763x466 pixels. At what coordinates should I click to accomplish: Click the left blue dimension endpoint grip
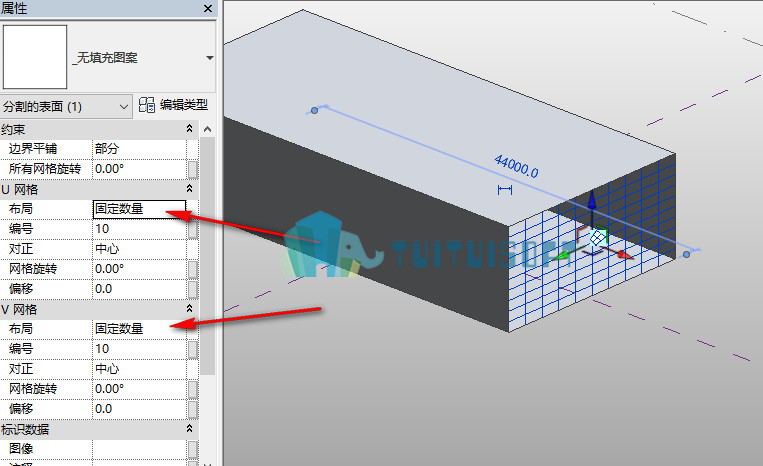[x=314, y=110]
